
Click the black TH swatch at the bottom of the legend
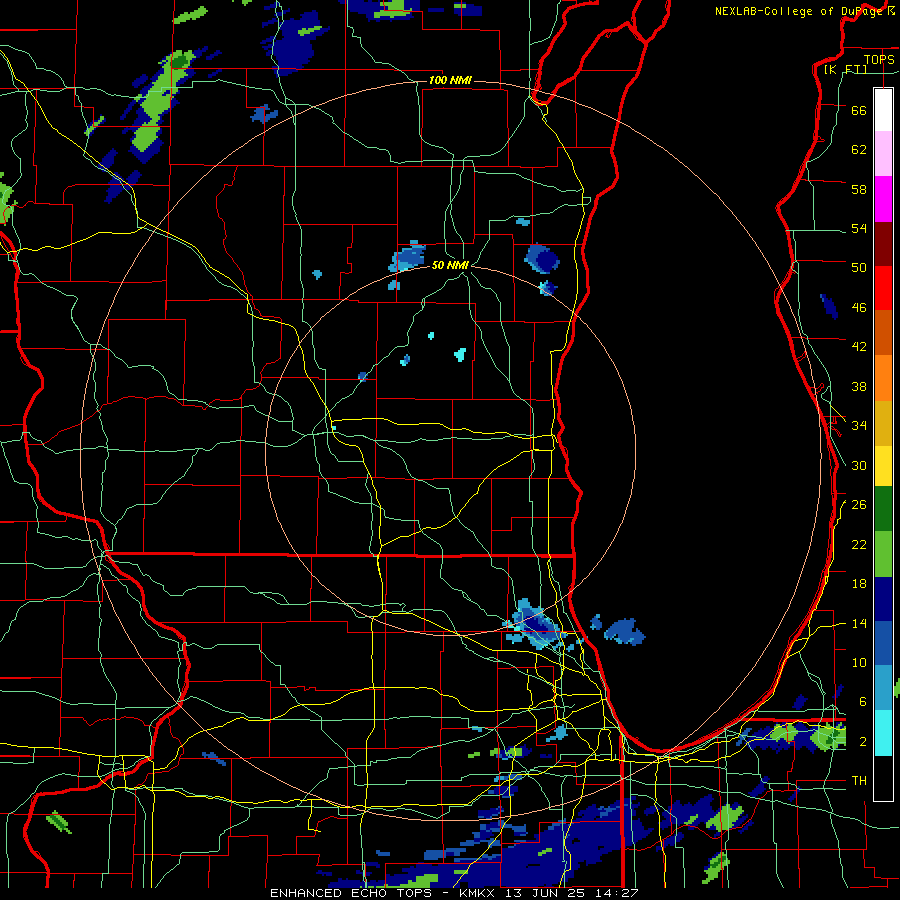point(883,778)
